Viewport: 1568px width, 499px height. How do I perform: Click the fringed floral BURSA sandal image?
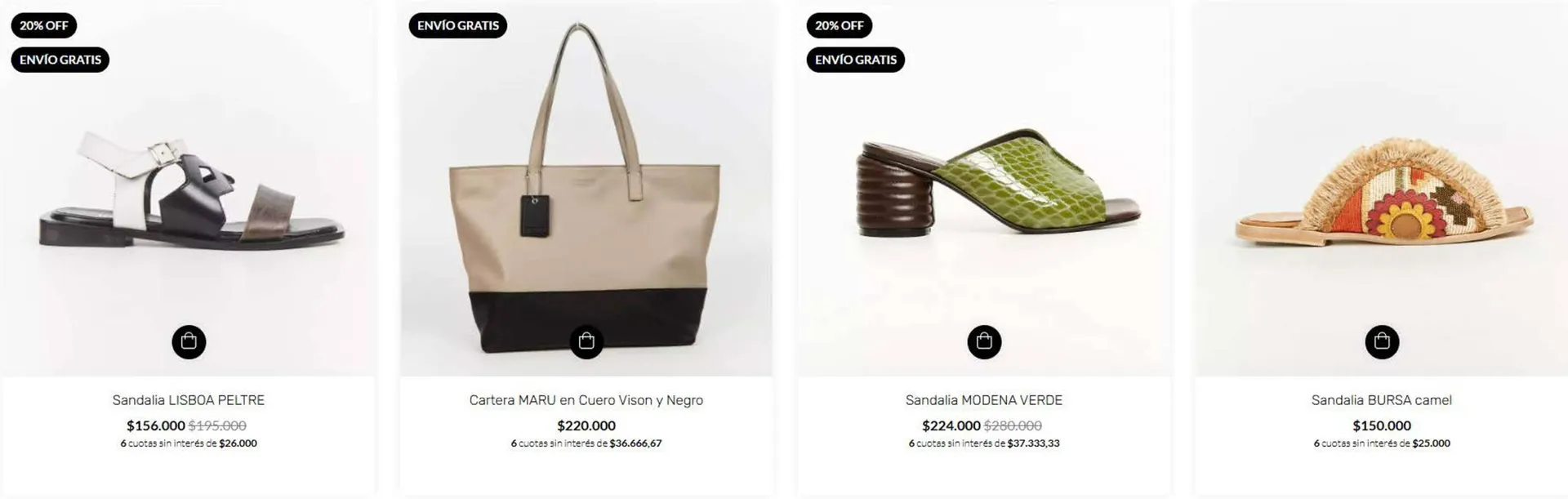pos(1383,192)
